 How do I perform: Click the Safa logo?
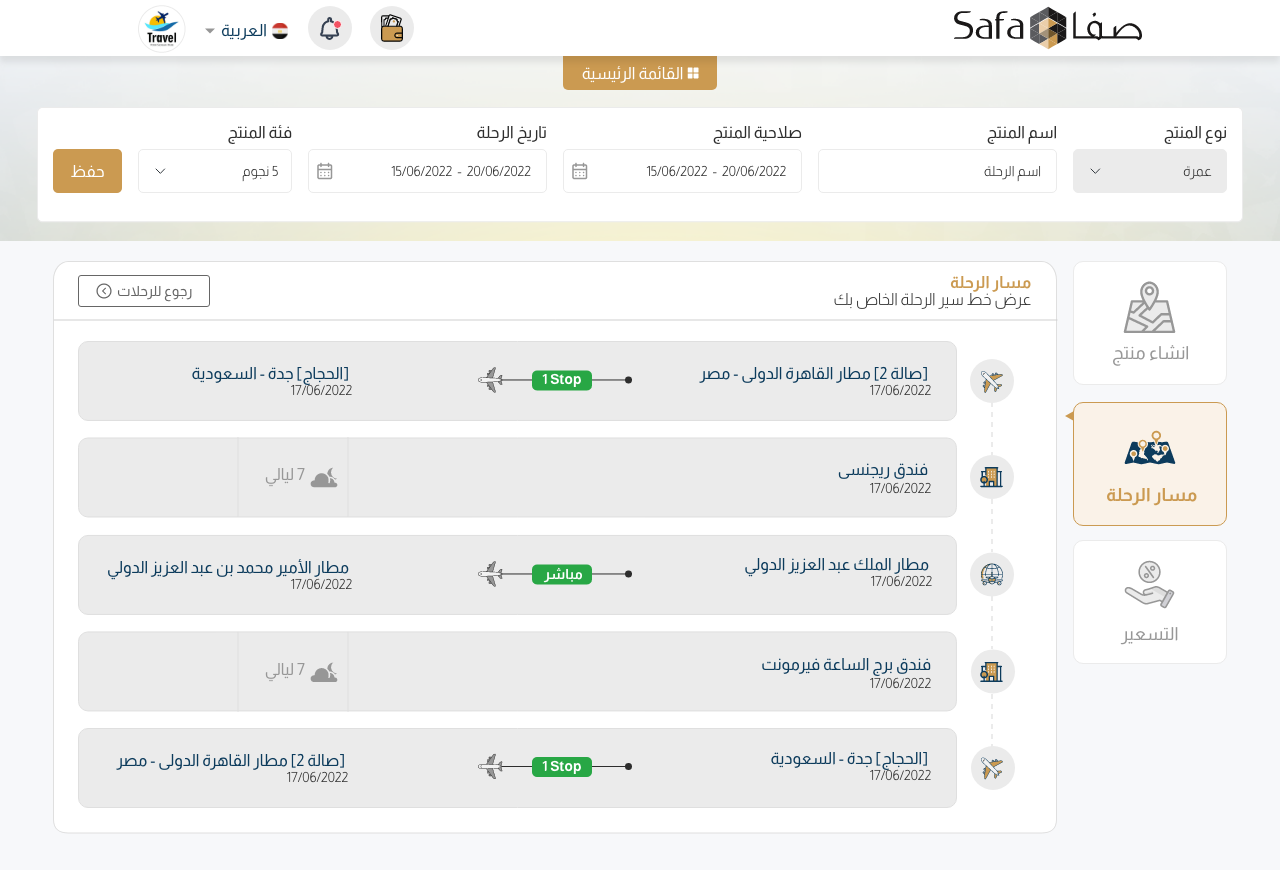(1047, 27)
